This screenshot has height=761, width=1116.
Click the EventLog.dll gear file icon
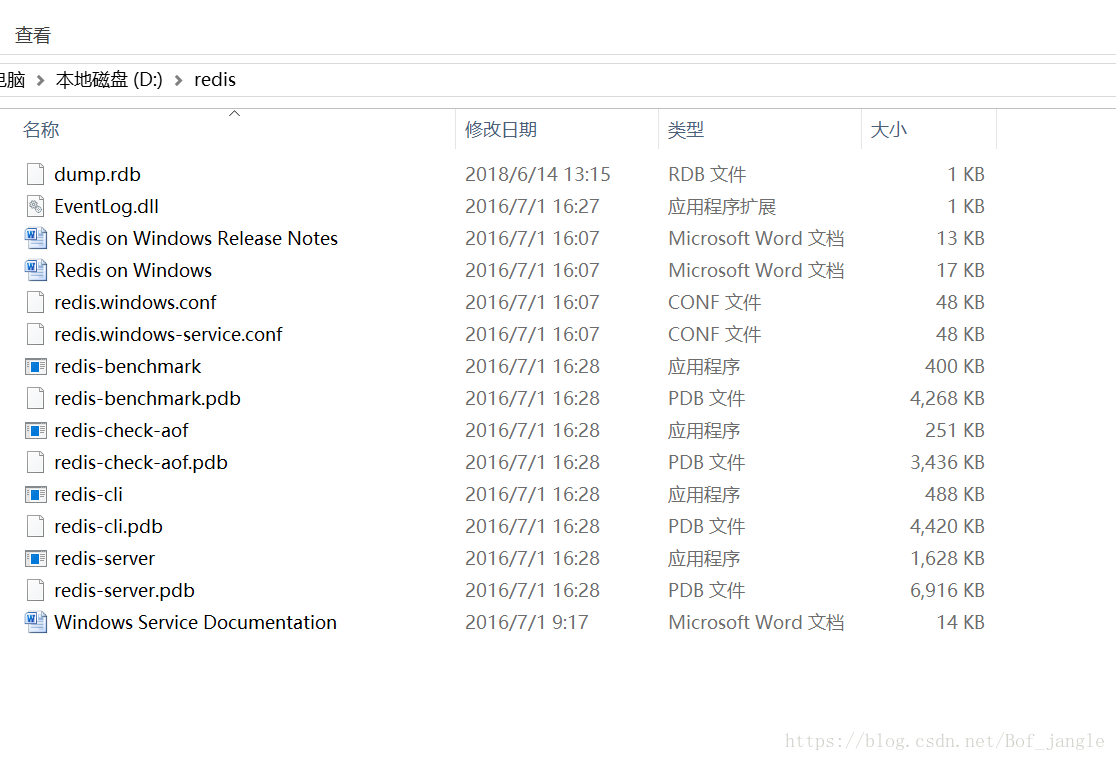36,206
